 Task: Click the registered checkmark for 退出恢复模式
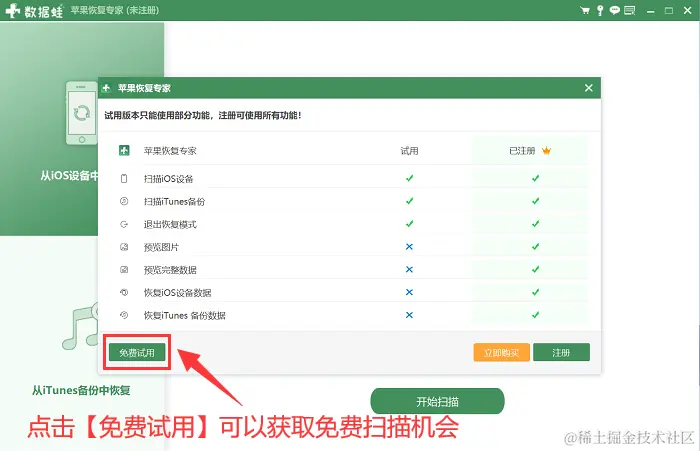pyautogui.click(x=535, y=224)
